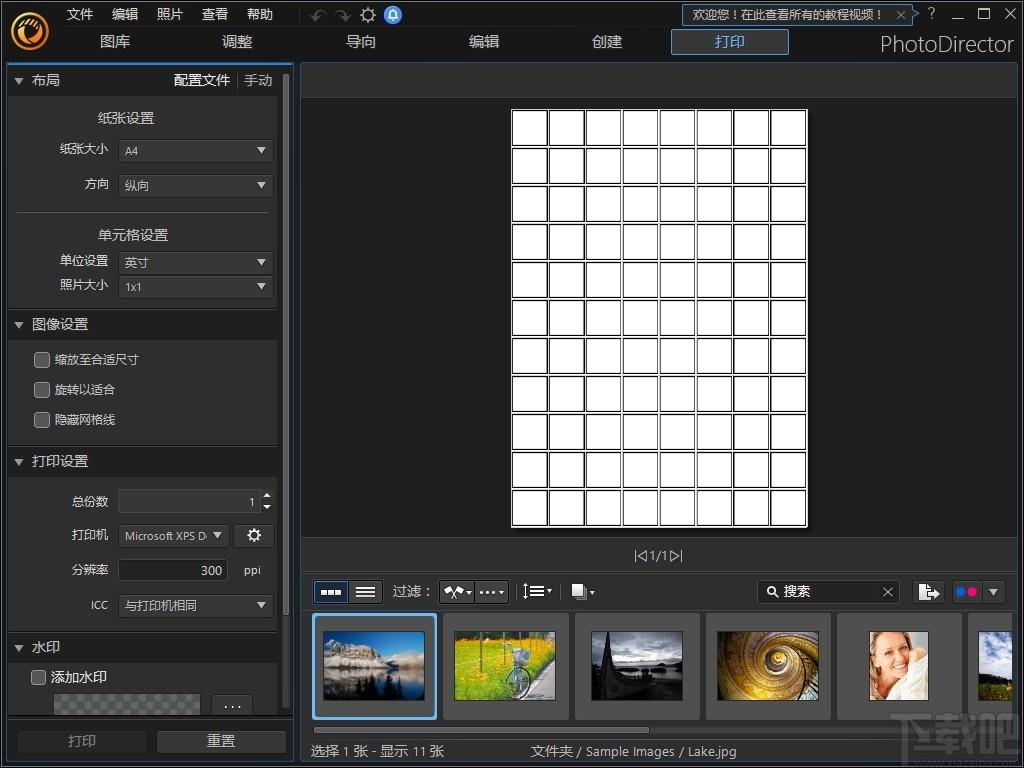Open the sort order menu icon
This screenshot has width=1024, height=768.
(x=537, y=592)
